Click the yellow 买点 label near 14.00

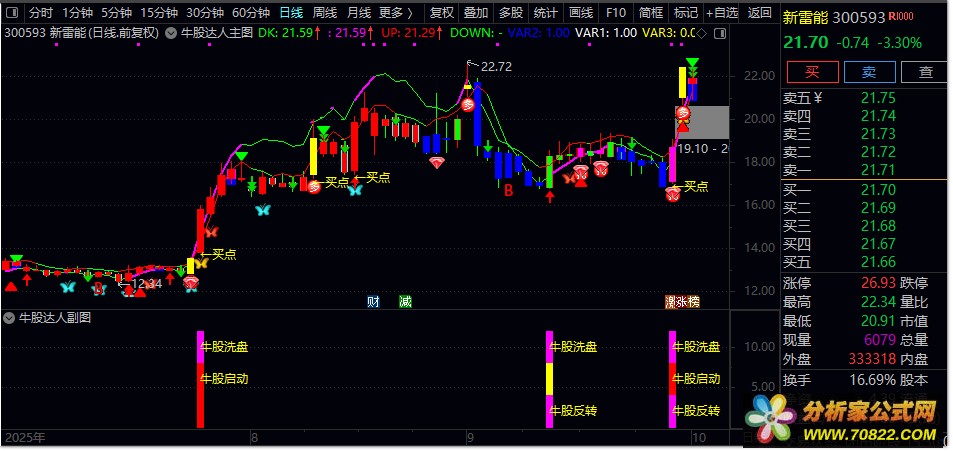coord(218,255)
